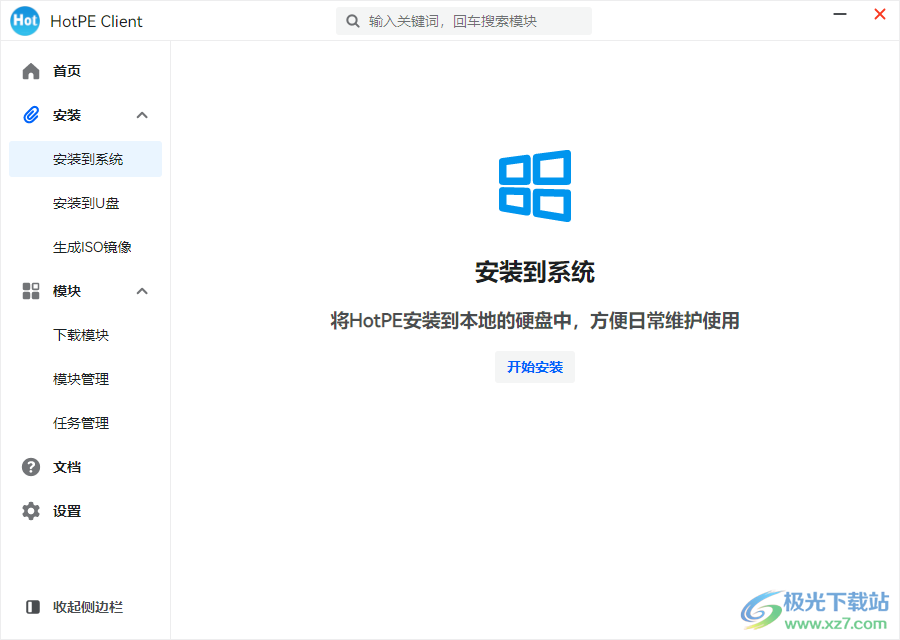This screenshot has width=900, height=640.
Task: Click the sidebar collapse icon at bottom
Action: pyautogui.click(x=33, y=607)
